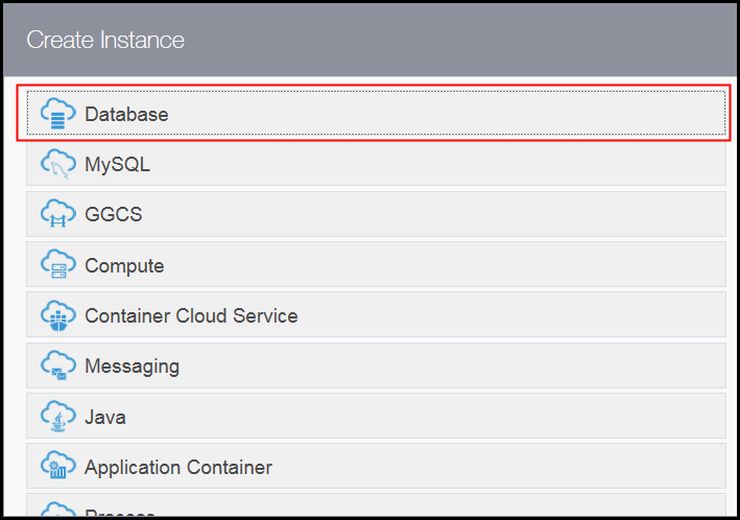Choose the Messaging label text

pos(132,366)
